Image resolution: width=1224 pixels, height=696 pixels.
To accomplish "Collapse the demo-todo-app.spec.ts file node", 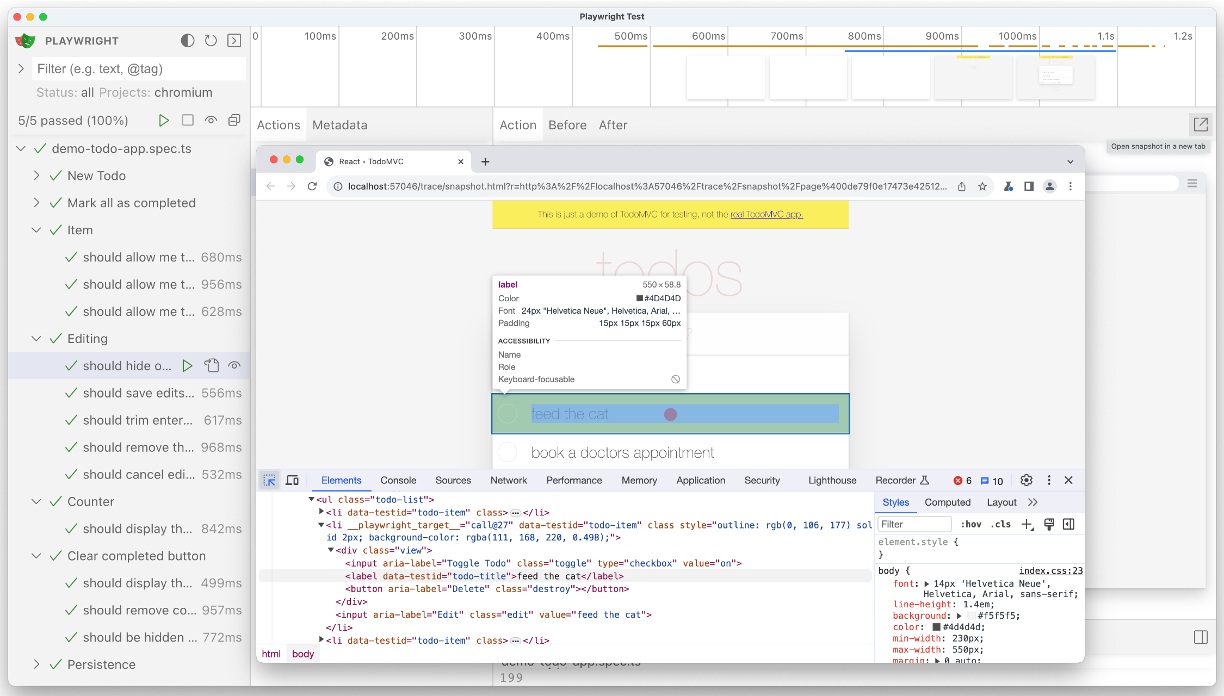I will tap(21, 148).
